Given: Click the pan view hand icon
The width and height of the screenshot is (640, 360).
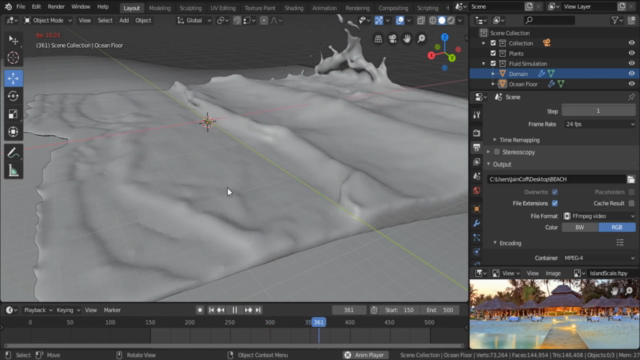Looking at the screenshot, I should 407,39.
